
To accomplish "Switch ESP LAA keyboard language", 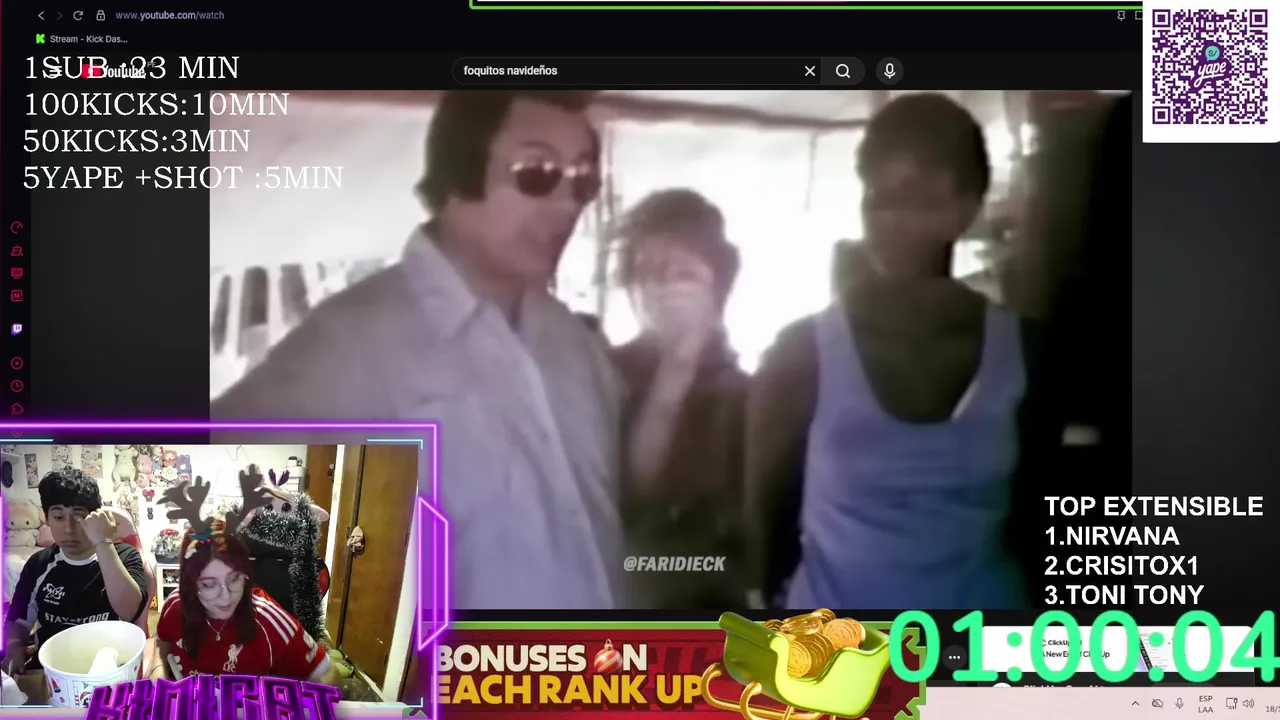I will (x=1205, y=704).
